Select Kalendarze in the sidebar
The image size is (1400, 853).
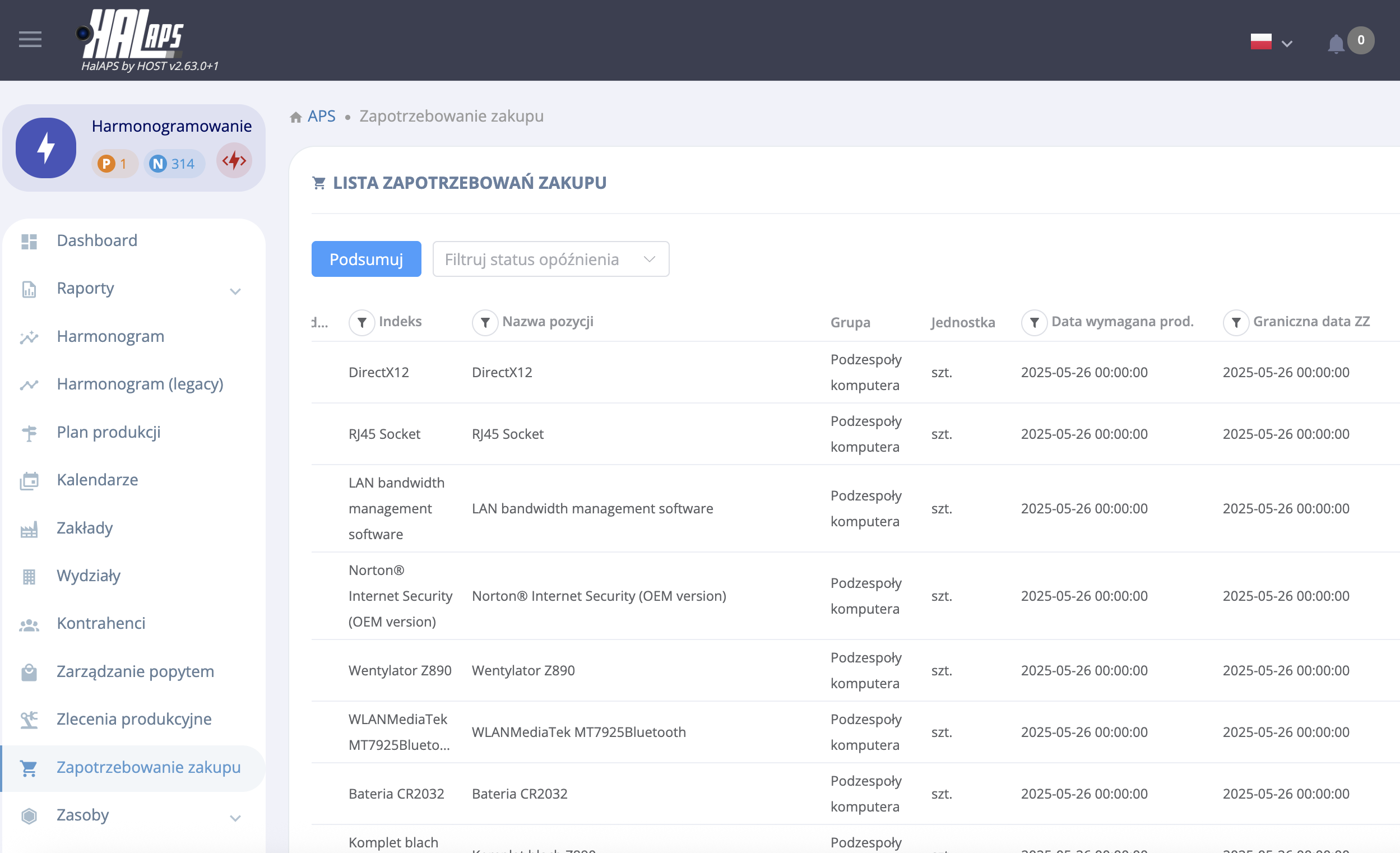tap(97, 480)
